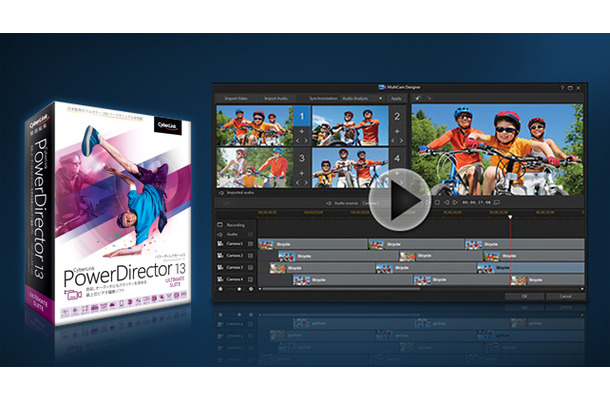Select the first Bicycle clip on Camera 1
610x400 pixels.
312,244
